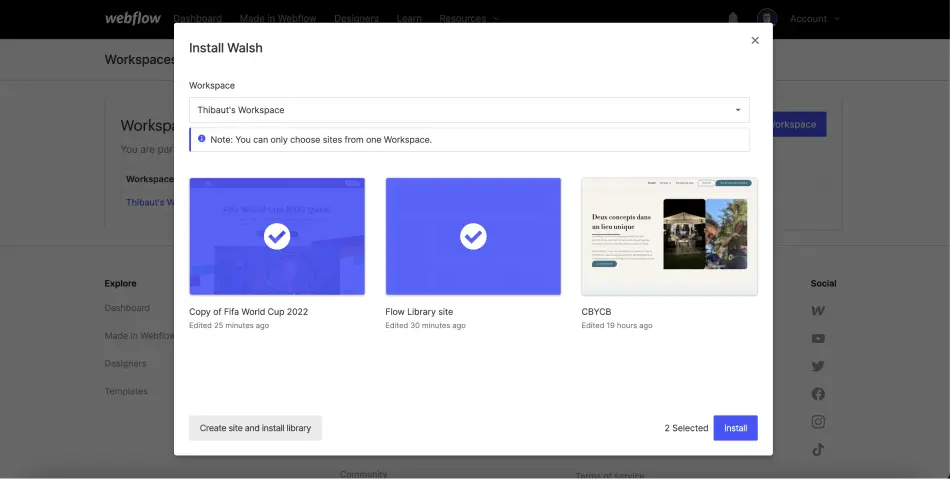Click Edited 25 minutes ago text
The height and width of the screenshot is (479, 950).
[x=229, y=325]
